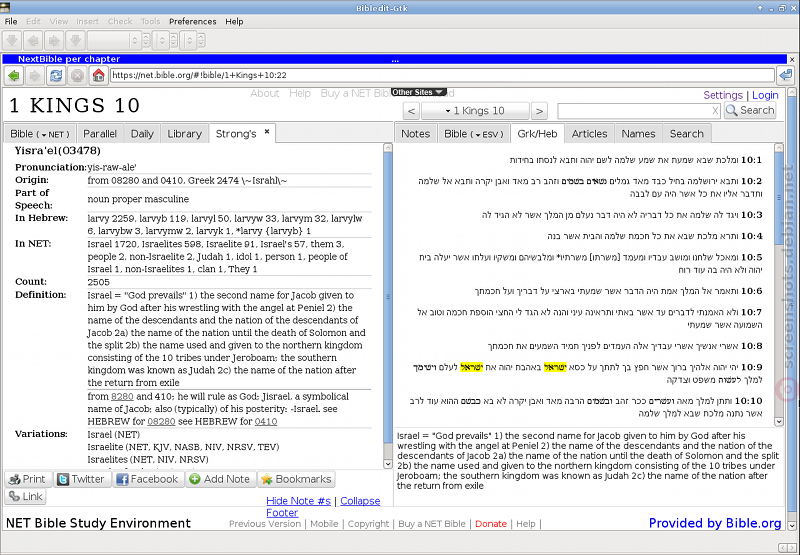Close the Strong's tab with its x

click(267, 132)
